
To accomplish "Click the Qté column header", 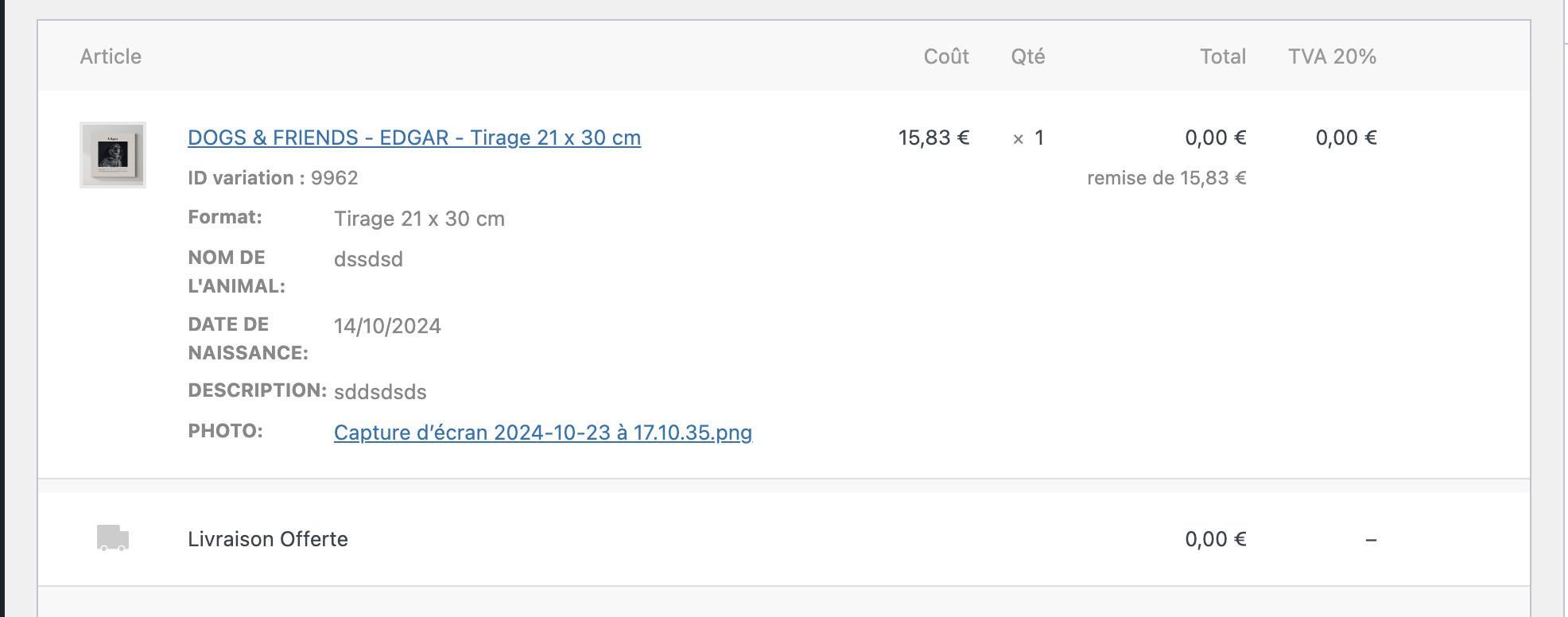I will click(x=1028, y=56).
